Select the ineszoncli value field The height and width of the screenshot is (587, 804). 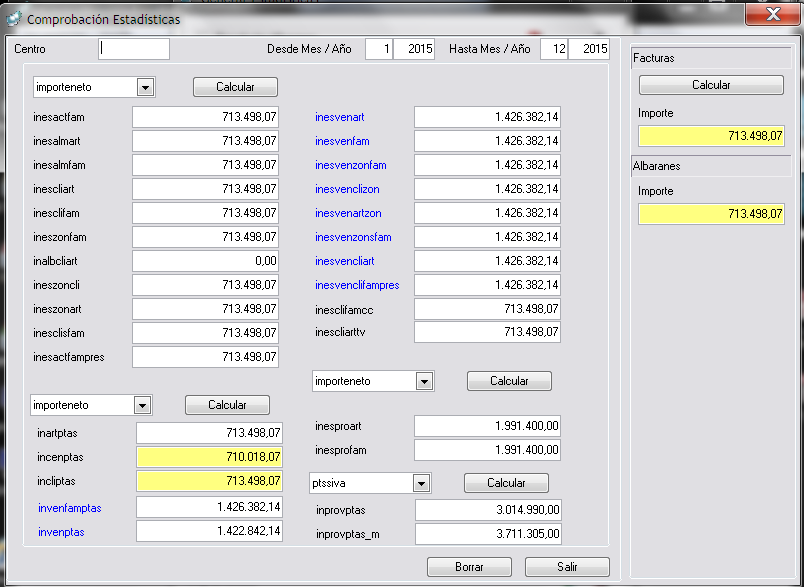[x=206, y=285]
